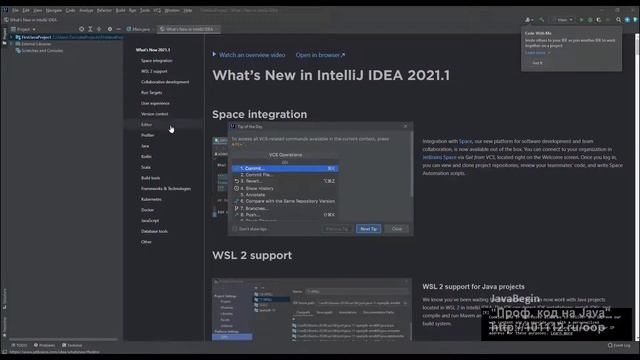Jump to User experience in contents
Screen dimensions: 640x360
[155, 103]
